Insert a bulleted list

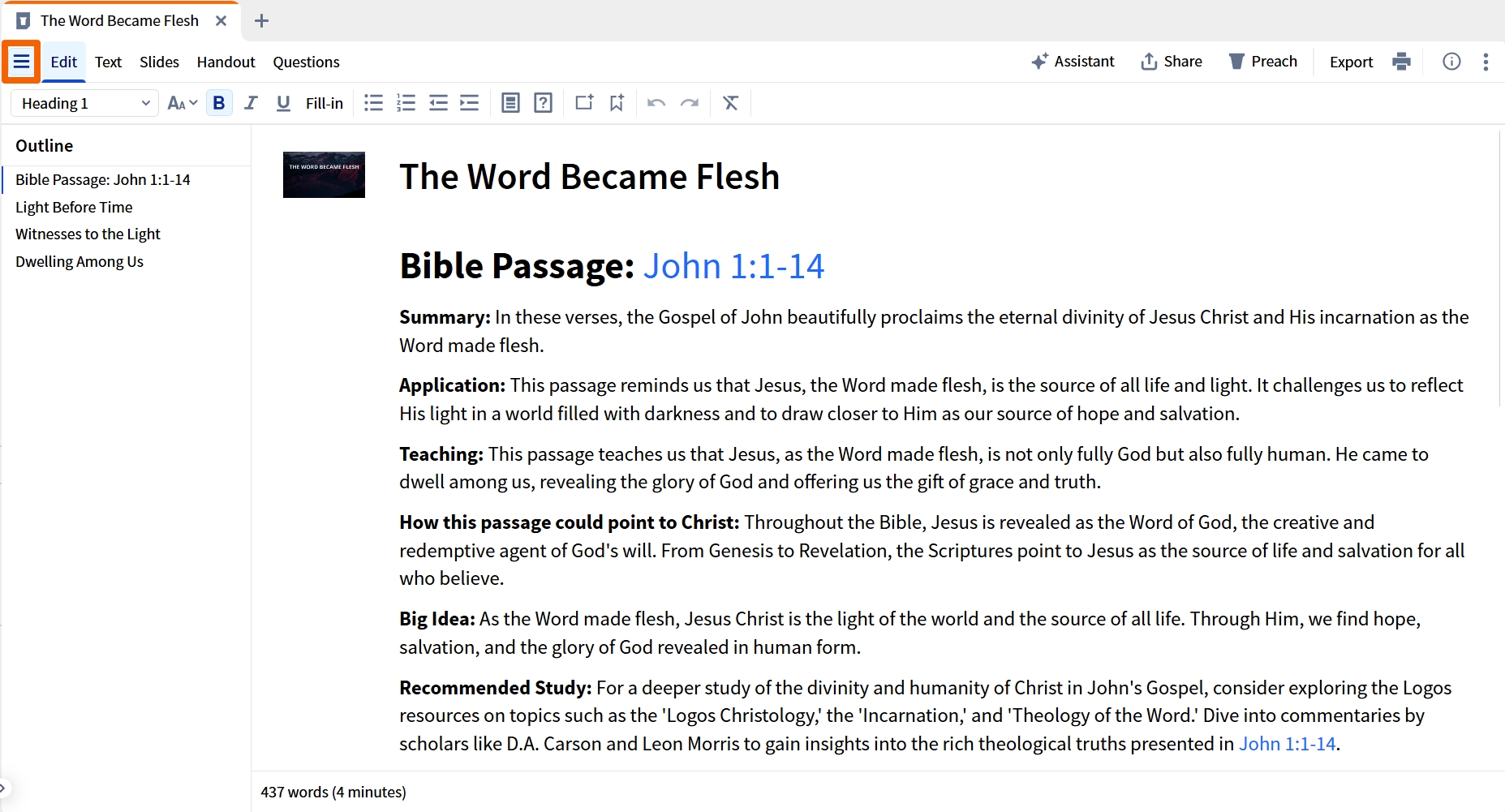coord(373,103)
